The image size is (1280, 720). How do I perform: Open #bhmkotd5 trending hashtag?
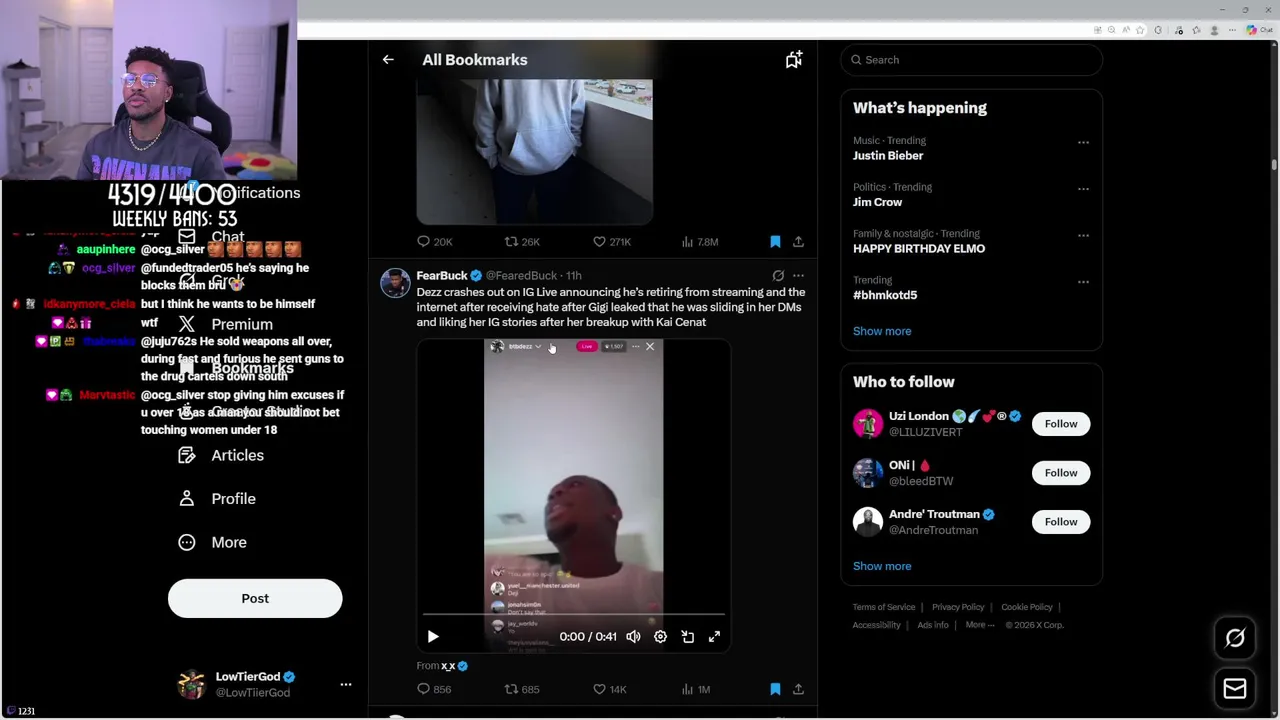pyautogui.click(x=885, y=295)
